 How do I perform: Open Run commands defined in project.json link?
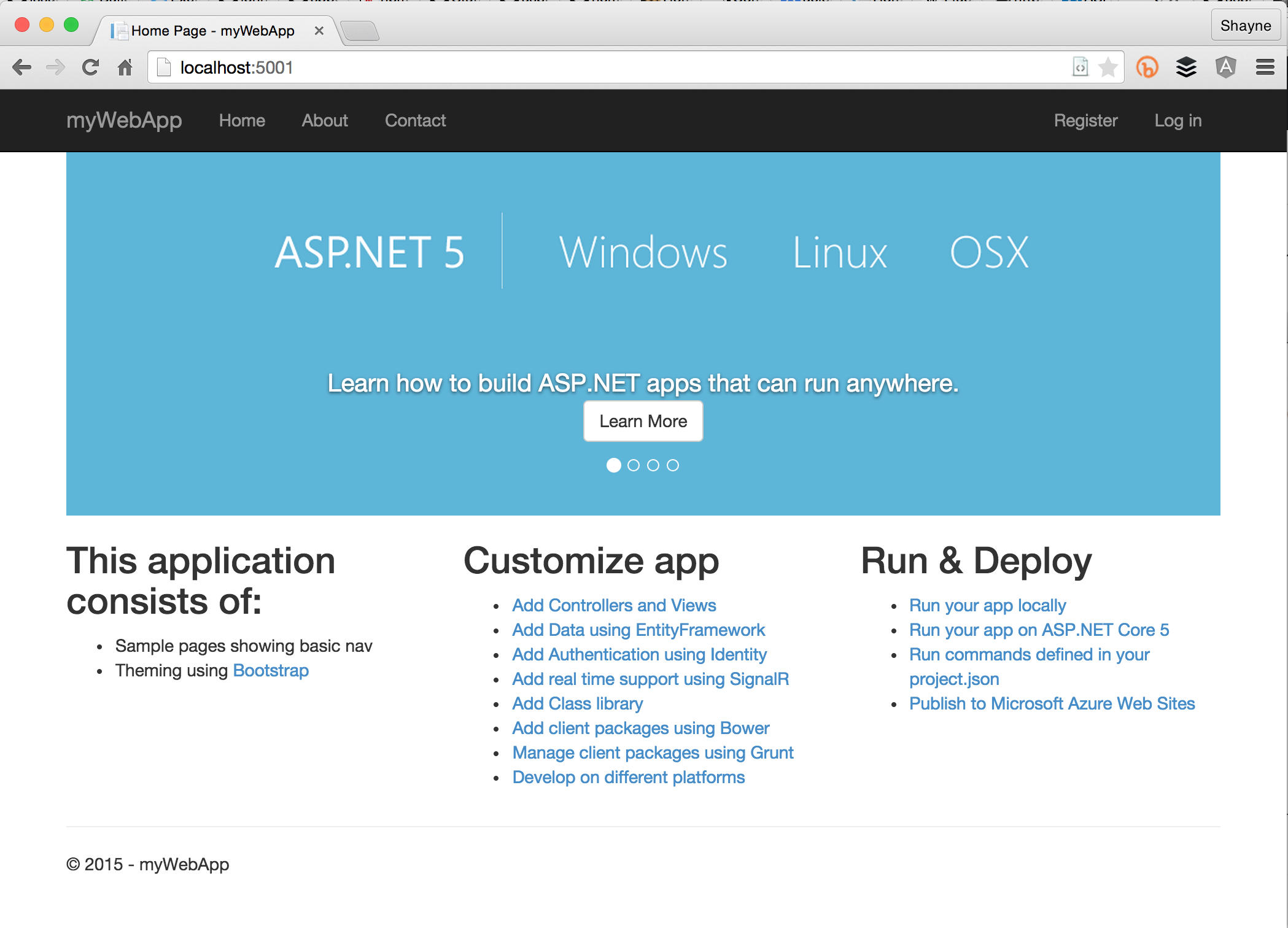point(1030,667)
